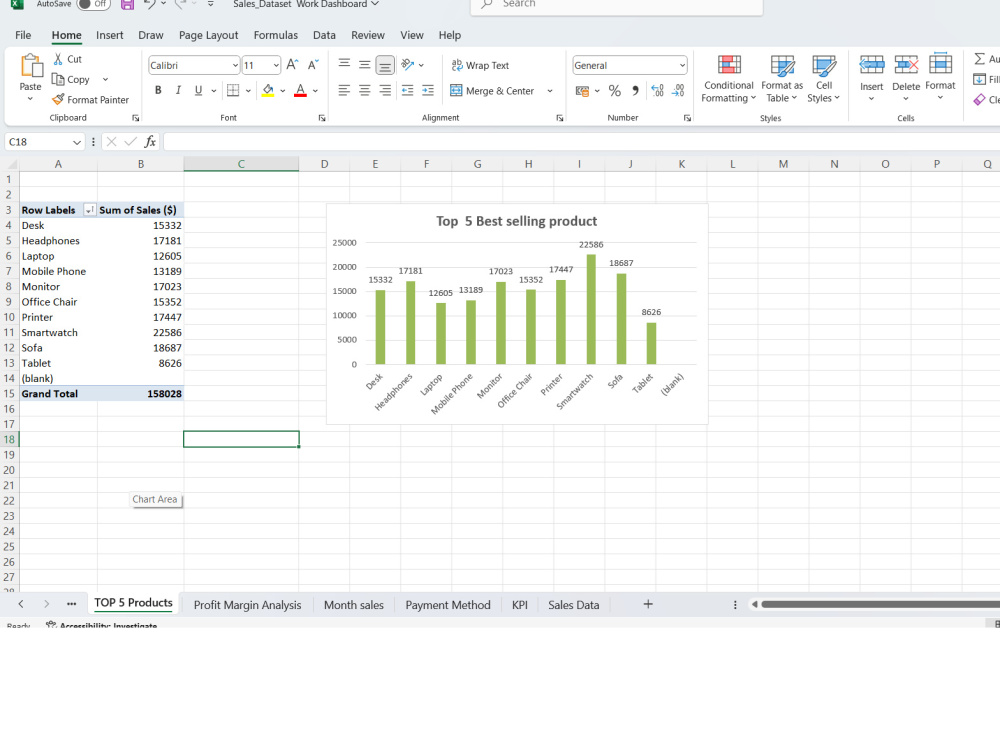Click the Undo arrow icon
Screen dimensions: 1000x750
point(149,4)
